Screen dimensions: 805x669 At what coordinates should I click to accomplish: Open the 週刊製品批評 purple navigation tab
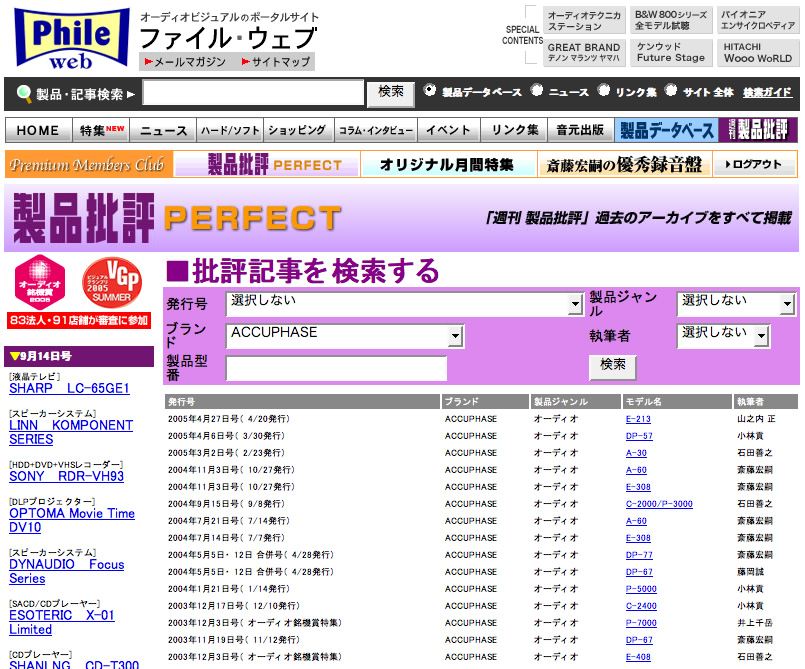[x=758, y=130]
